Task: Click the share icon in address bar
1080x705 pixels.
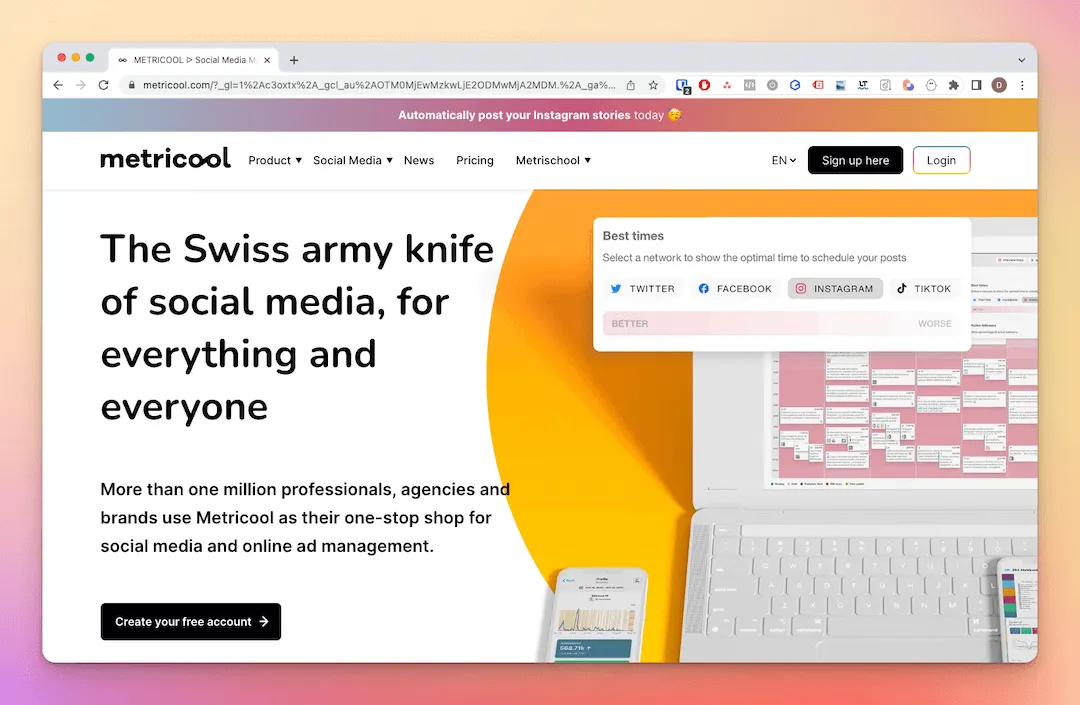Action: pyautogui.click(x=631, y=85)
